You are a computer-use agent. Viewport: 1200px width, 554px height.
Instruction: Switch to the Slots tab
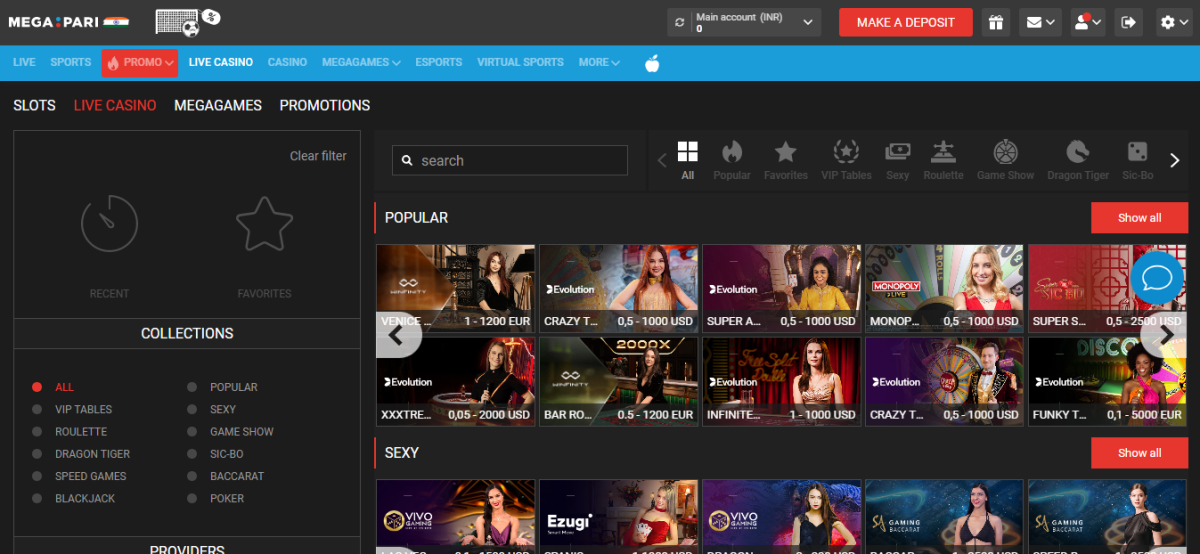(34, 105)
